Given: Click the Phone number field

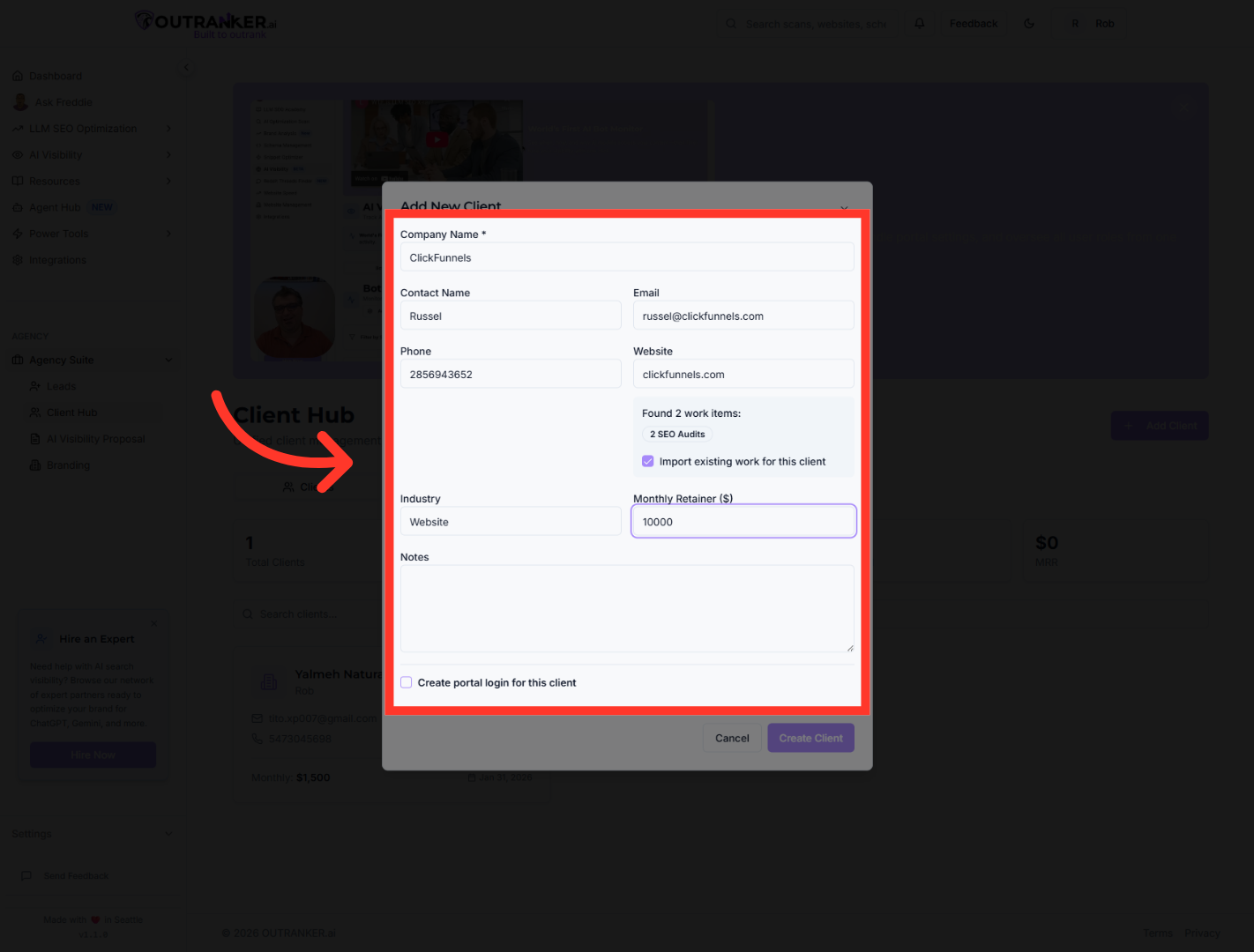Looking at the screenshot, I should coord(511,374).
